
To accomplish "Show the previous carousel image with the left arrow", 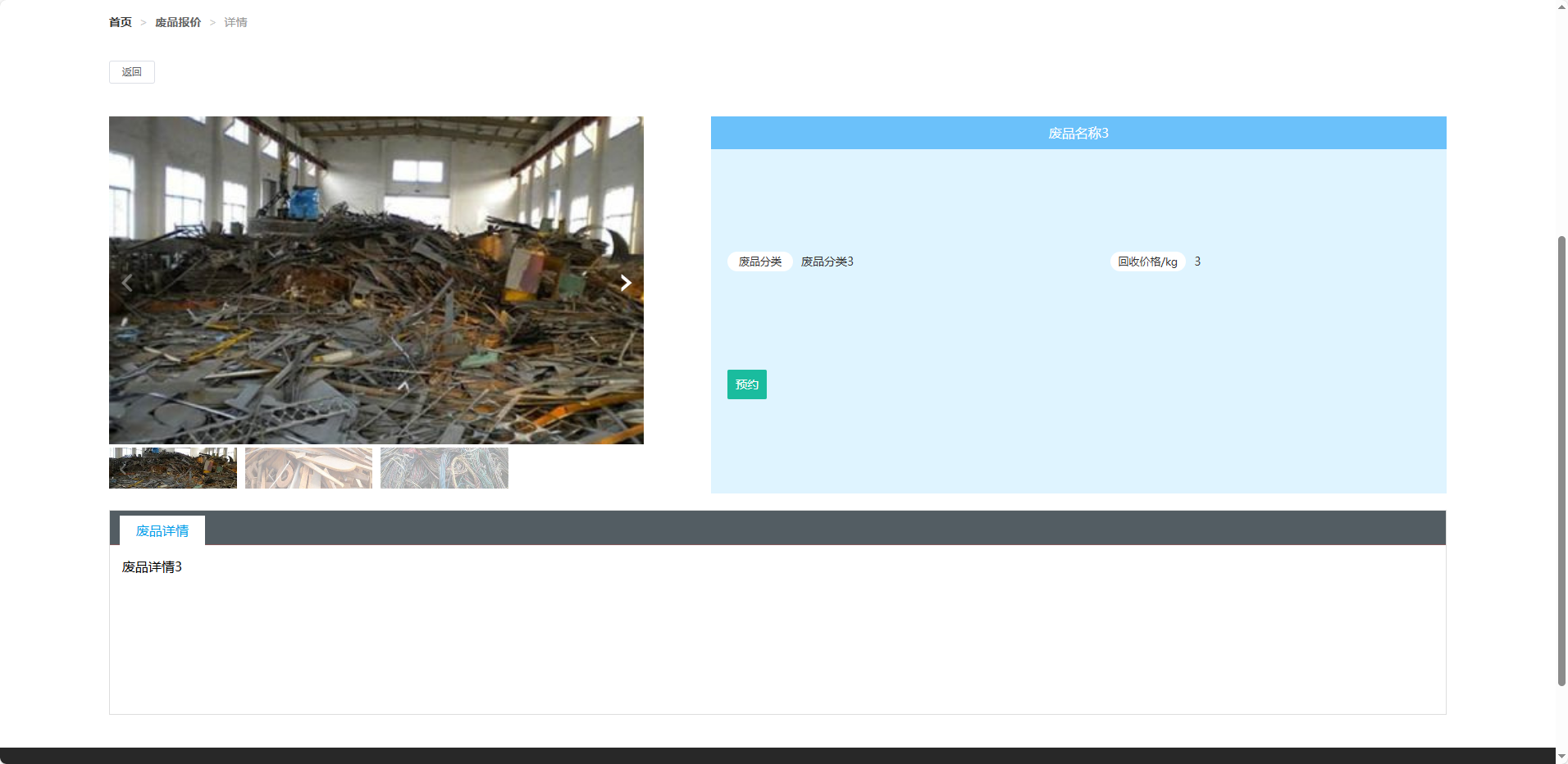I will point(127,283).
